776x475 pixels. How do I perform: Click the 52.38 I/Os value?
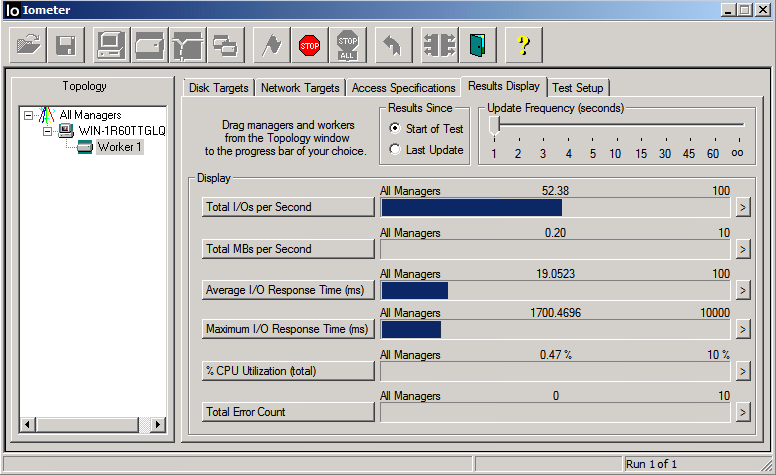[x=555, y=191]
